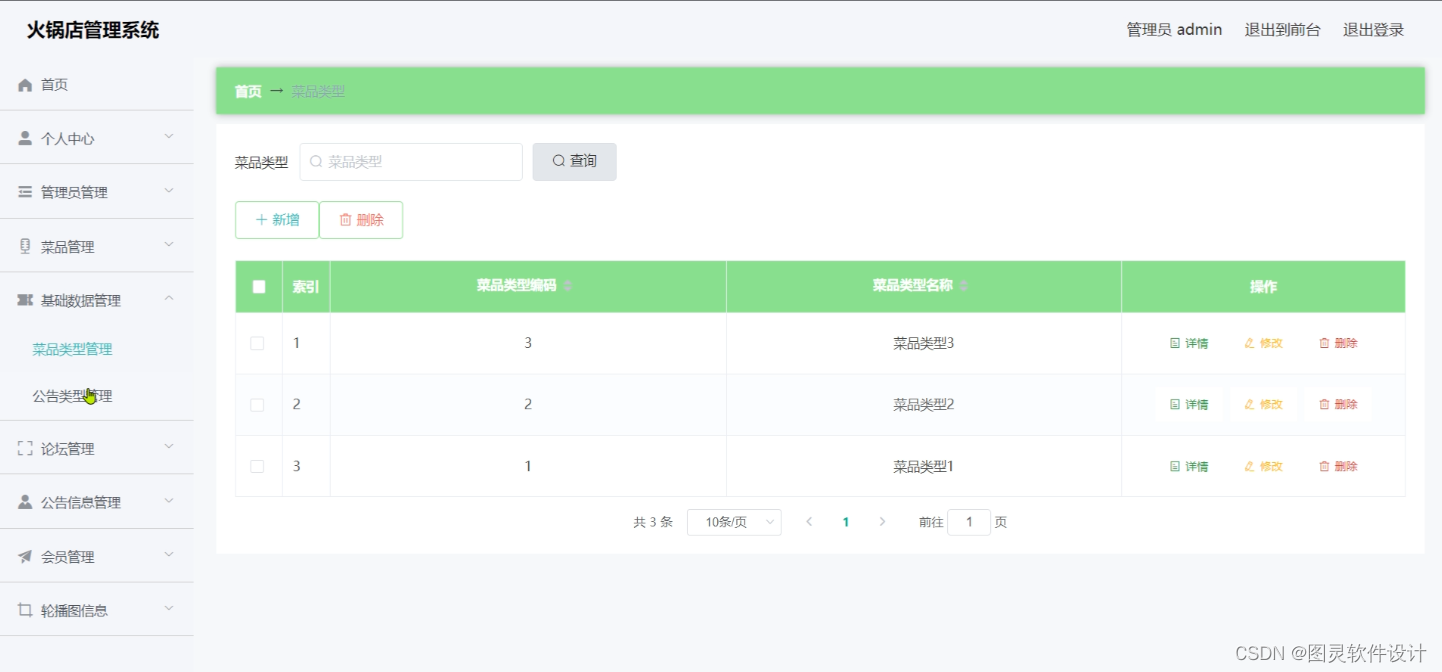The image size is (1442, 672).
Task: Check the checkbox for 菜品类型2 row
Action: [258, 404]
